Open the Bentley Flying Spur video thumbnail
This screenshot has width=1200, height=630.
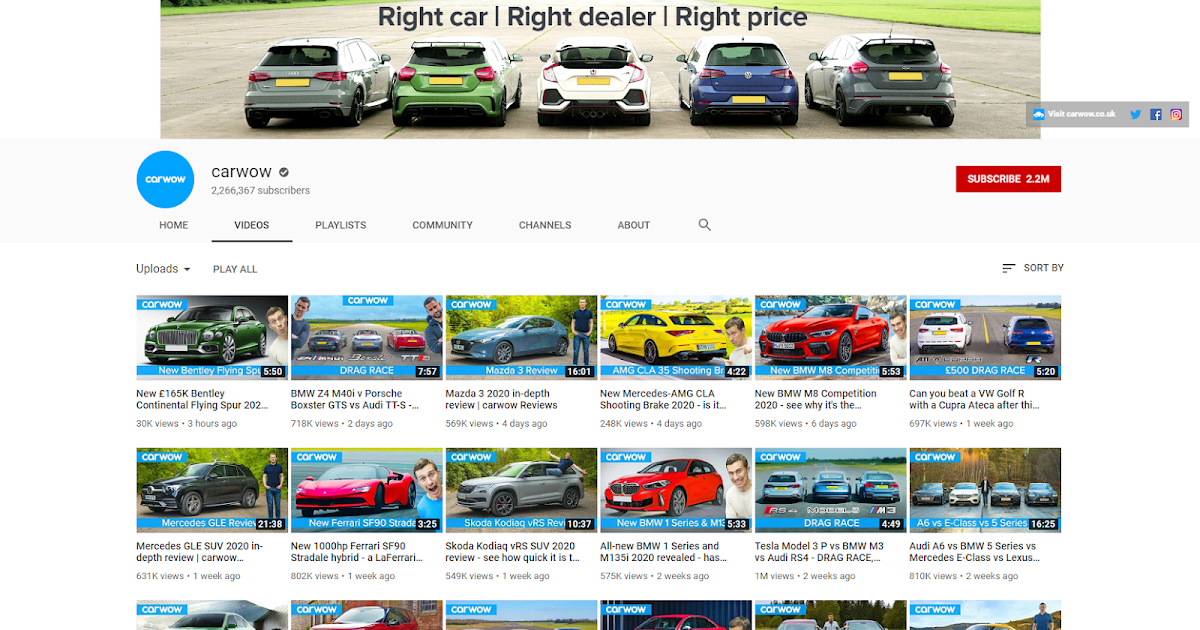[x=212, y=337]
